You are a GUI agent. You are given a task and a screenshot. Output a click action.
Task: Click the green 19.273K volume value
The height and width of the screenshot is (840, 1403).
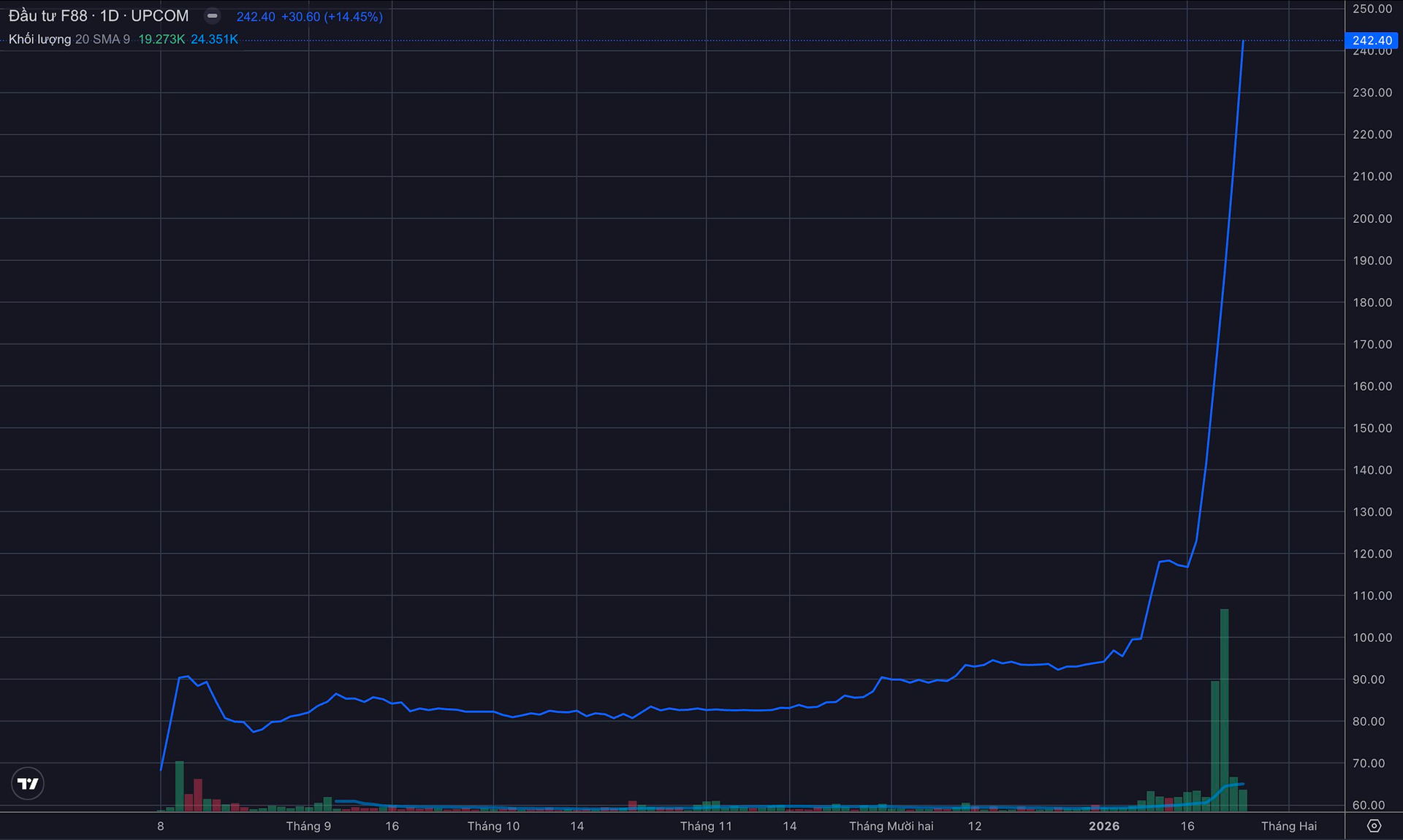click(x=161, y=39)
